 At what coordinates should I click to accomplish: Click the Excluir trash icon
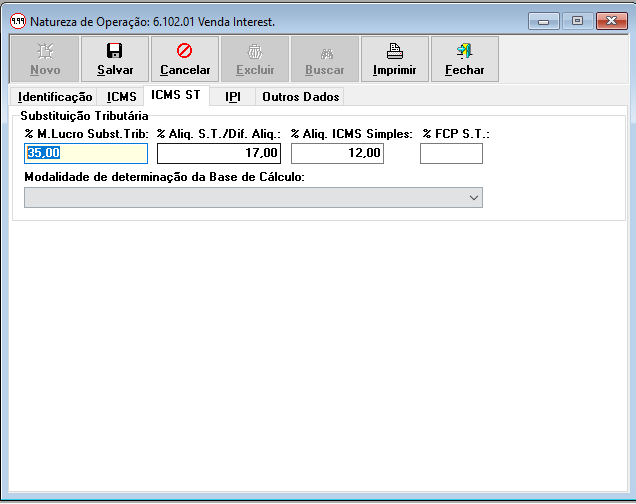[x=255, y=51]
